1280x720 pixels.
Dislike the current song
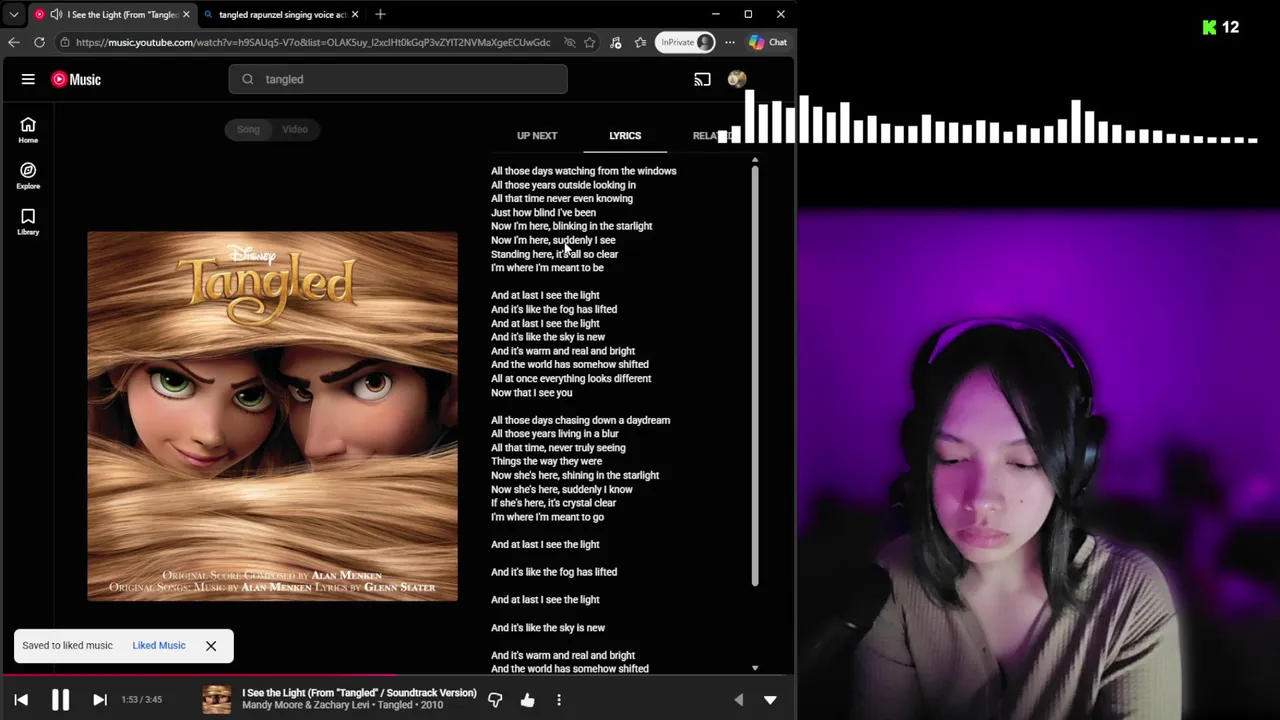click(495, 700)
